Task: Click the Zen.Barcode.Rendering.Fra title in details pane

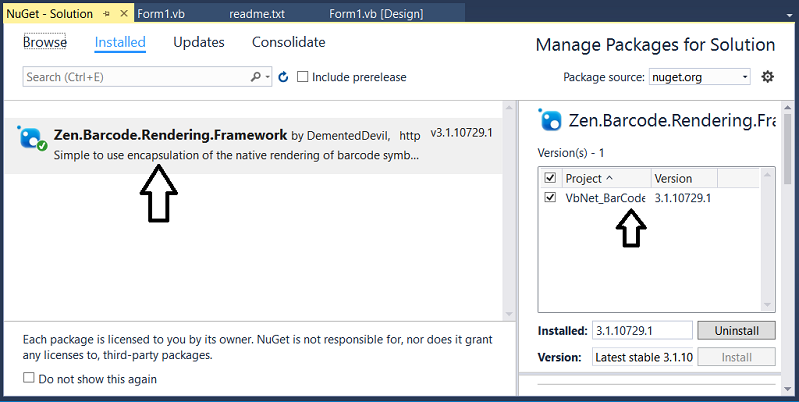Action: click(672, 121)
